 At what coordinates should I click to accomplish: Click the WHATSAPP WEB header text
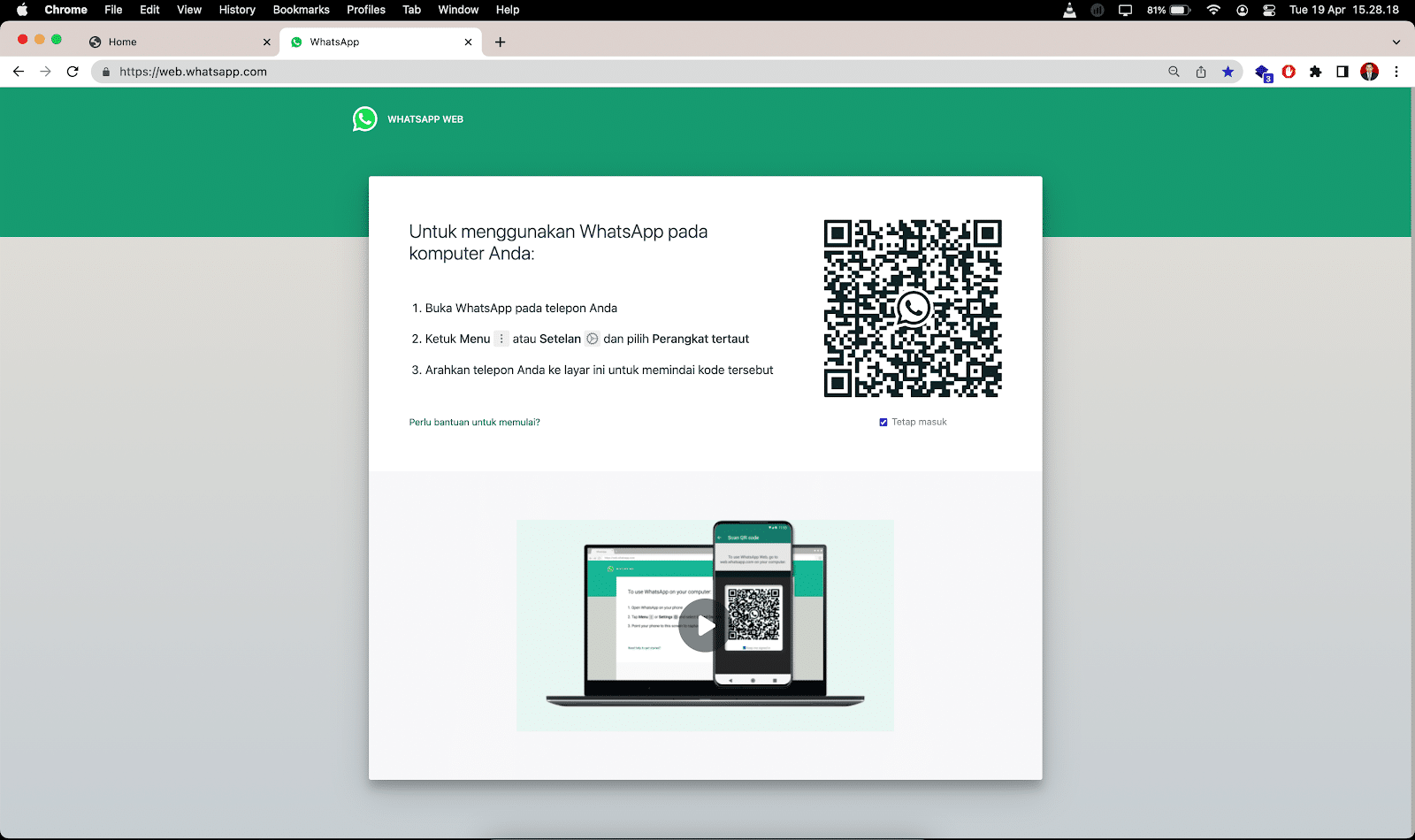click(x=425, y=119)
